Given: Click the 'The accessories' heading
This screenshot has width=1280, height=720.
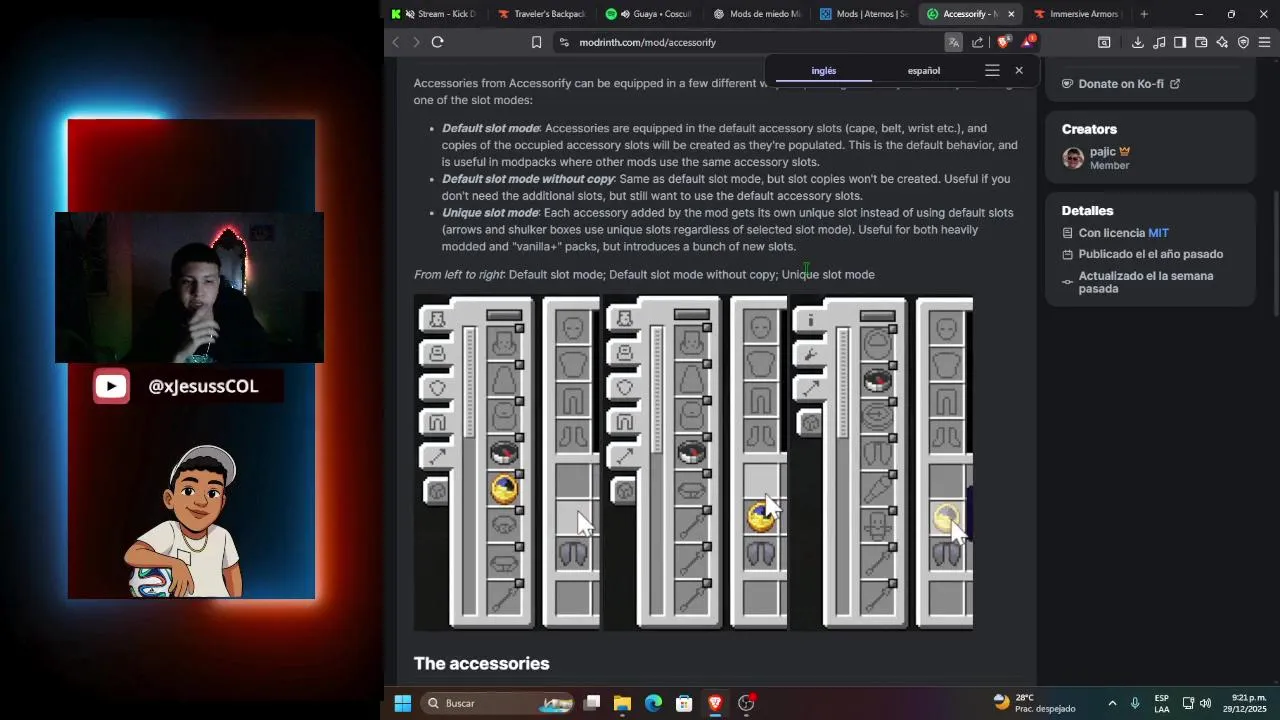Looking at the screenshot, I should tap(481, 664).
